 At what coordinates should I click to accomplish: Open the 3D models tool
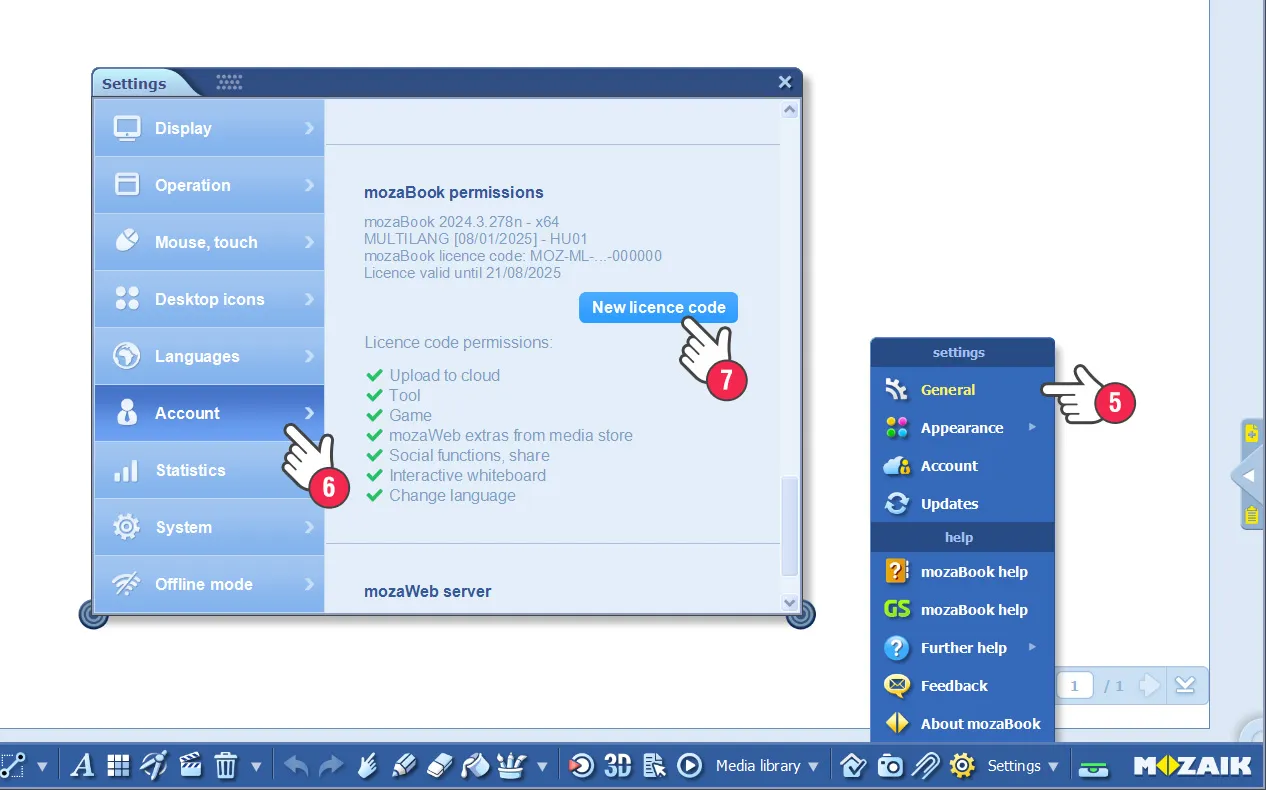click(617, 766)
